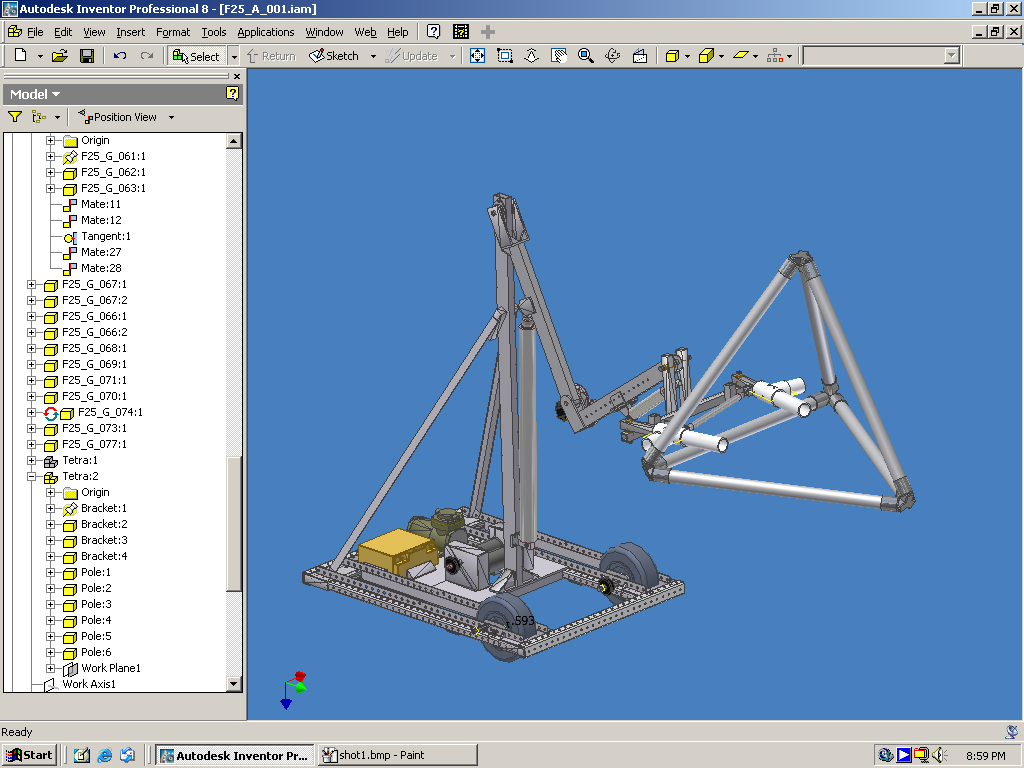Open the Edit menu
Screen dimensions: 1024x768
[63, 32]
